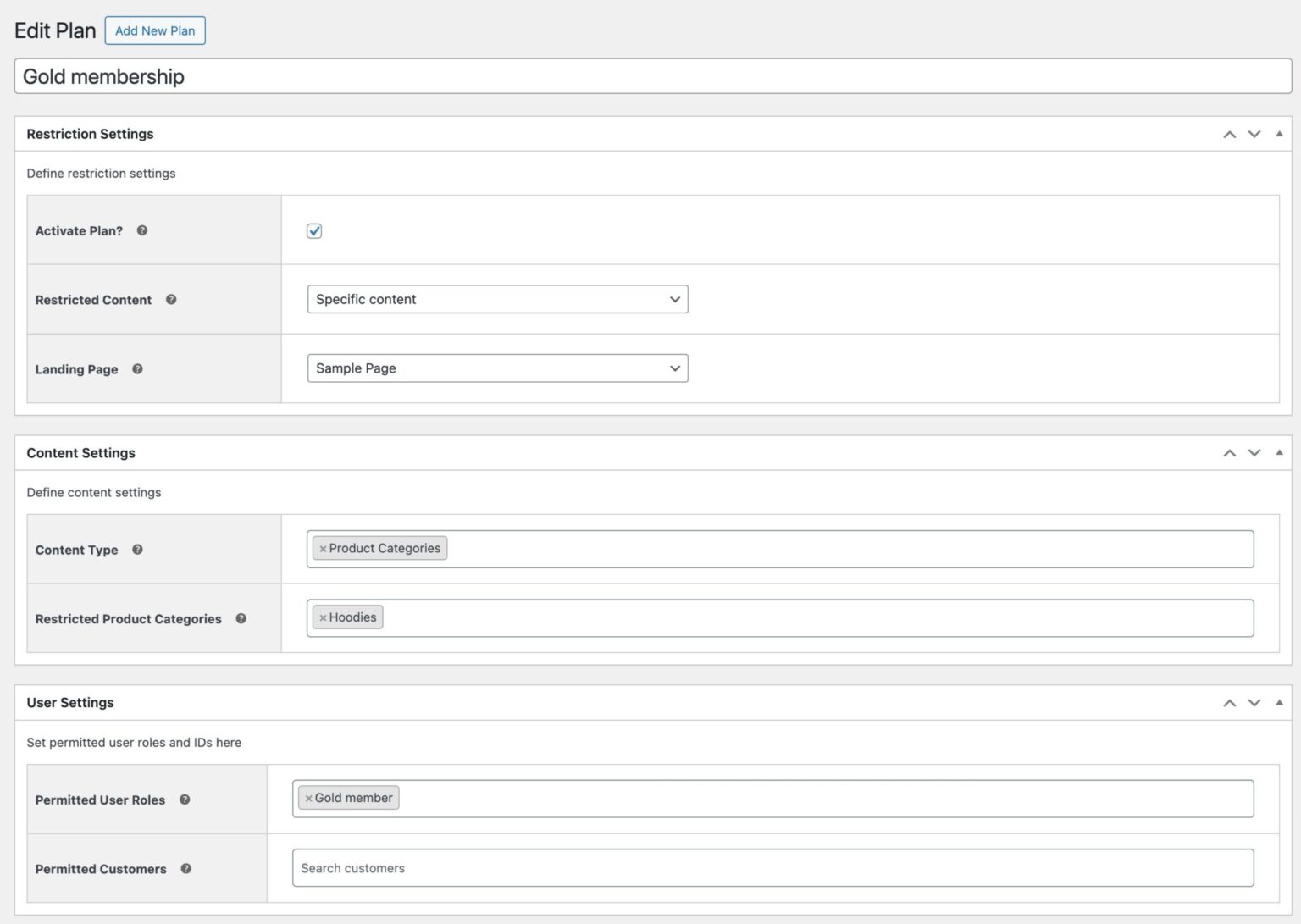Open the Landing Page dropdown
The width and height of the screenshot is (1301, 924).
coord(498,368)
